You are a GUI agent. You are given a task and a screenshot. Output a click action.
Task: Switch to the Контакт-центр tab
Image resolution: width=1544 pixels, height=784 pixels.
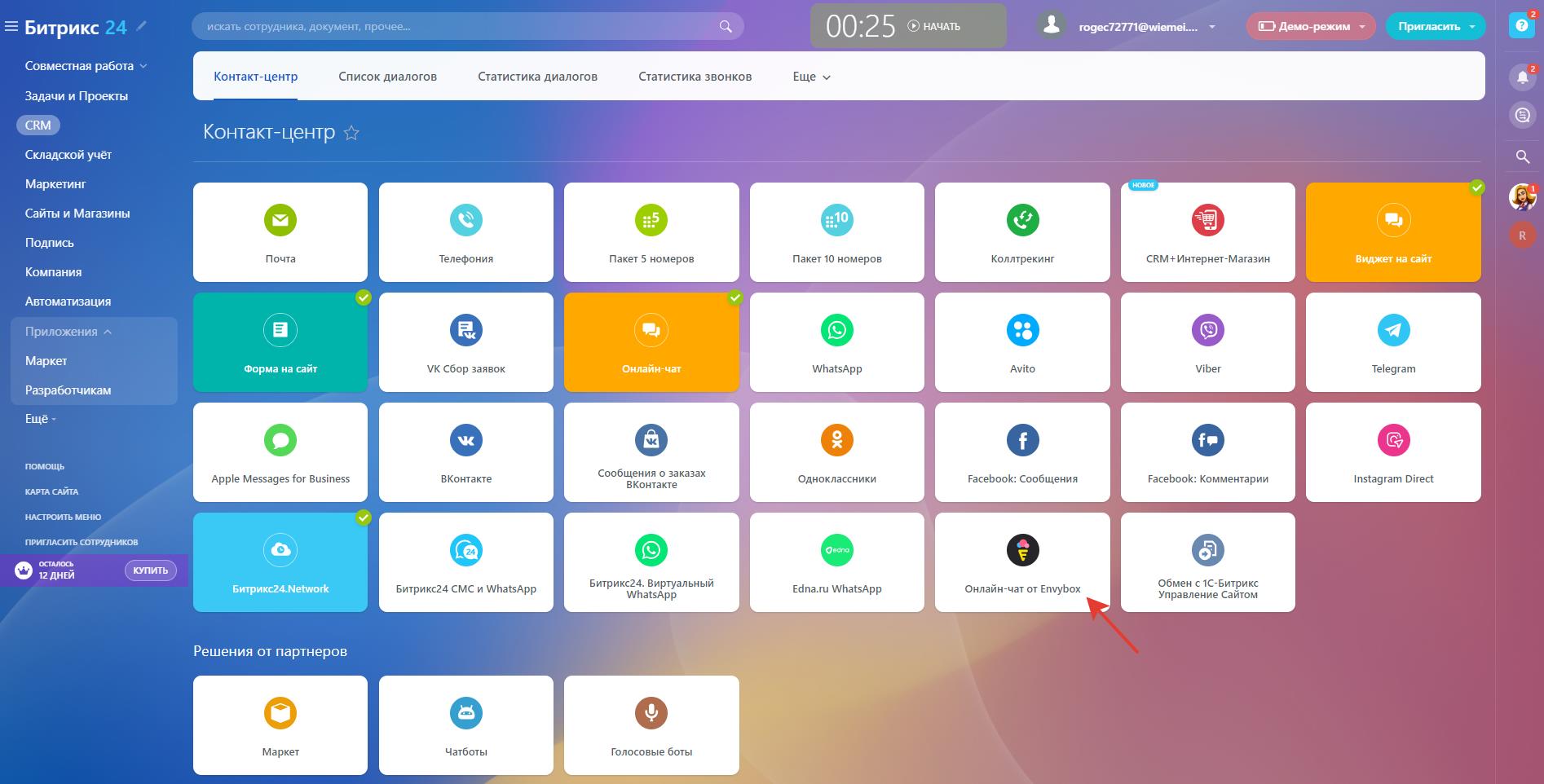[256, 77]
